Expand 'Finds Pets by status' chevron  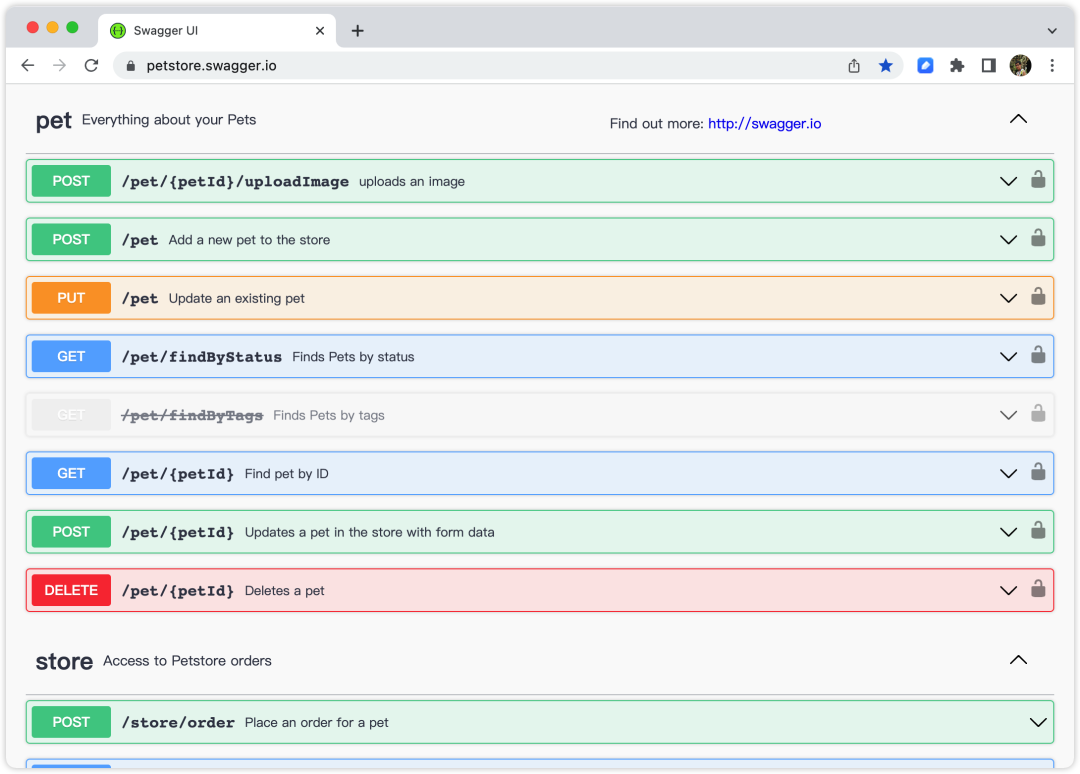(1008, 357)
